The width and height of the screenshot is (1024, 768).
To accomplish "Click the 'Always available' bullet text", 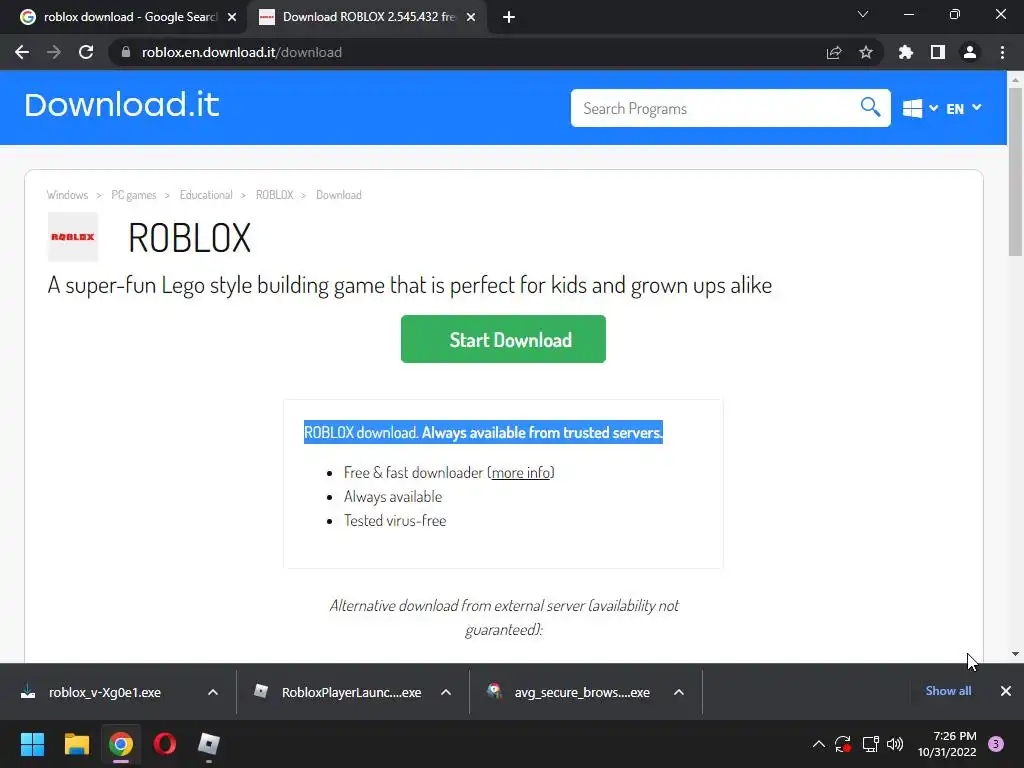I will (393, 496).
